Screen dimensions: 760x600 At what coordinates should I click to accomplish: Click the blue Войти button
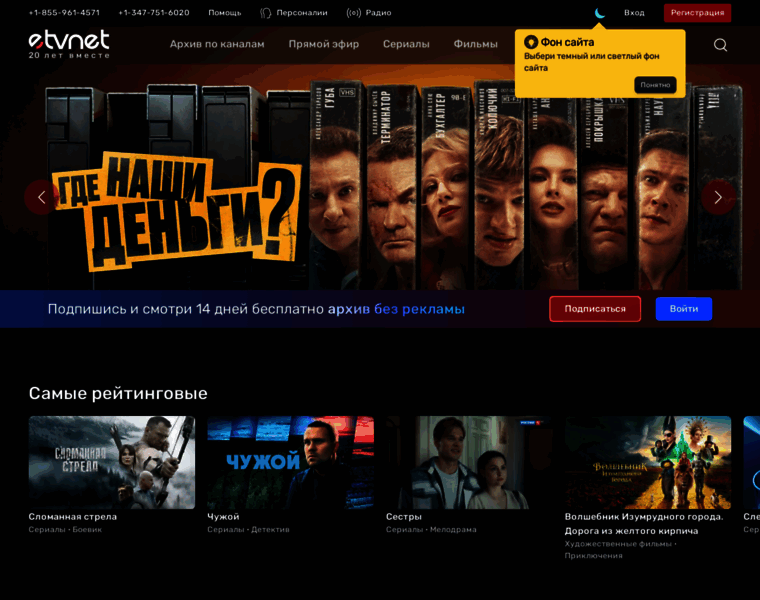[684, 309]
